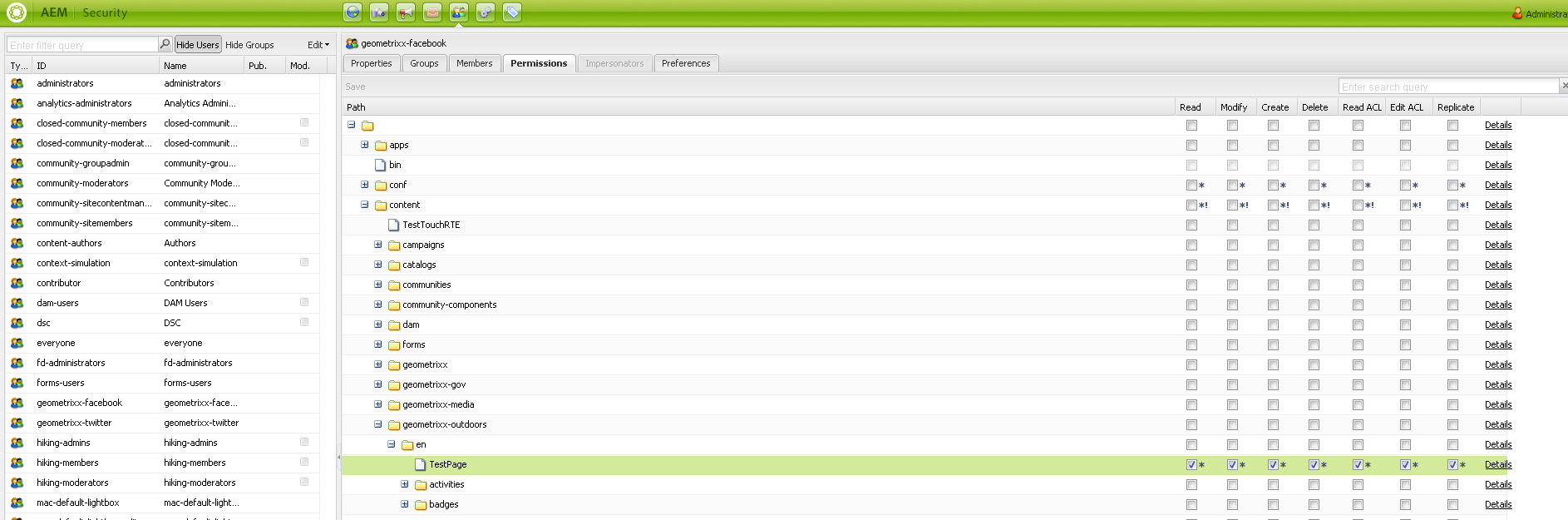Click the filter search magnifier icon

click(165, 44)
